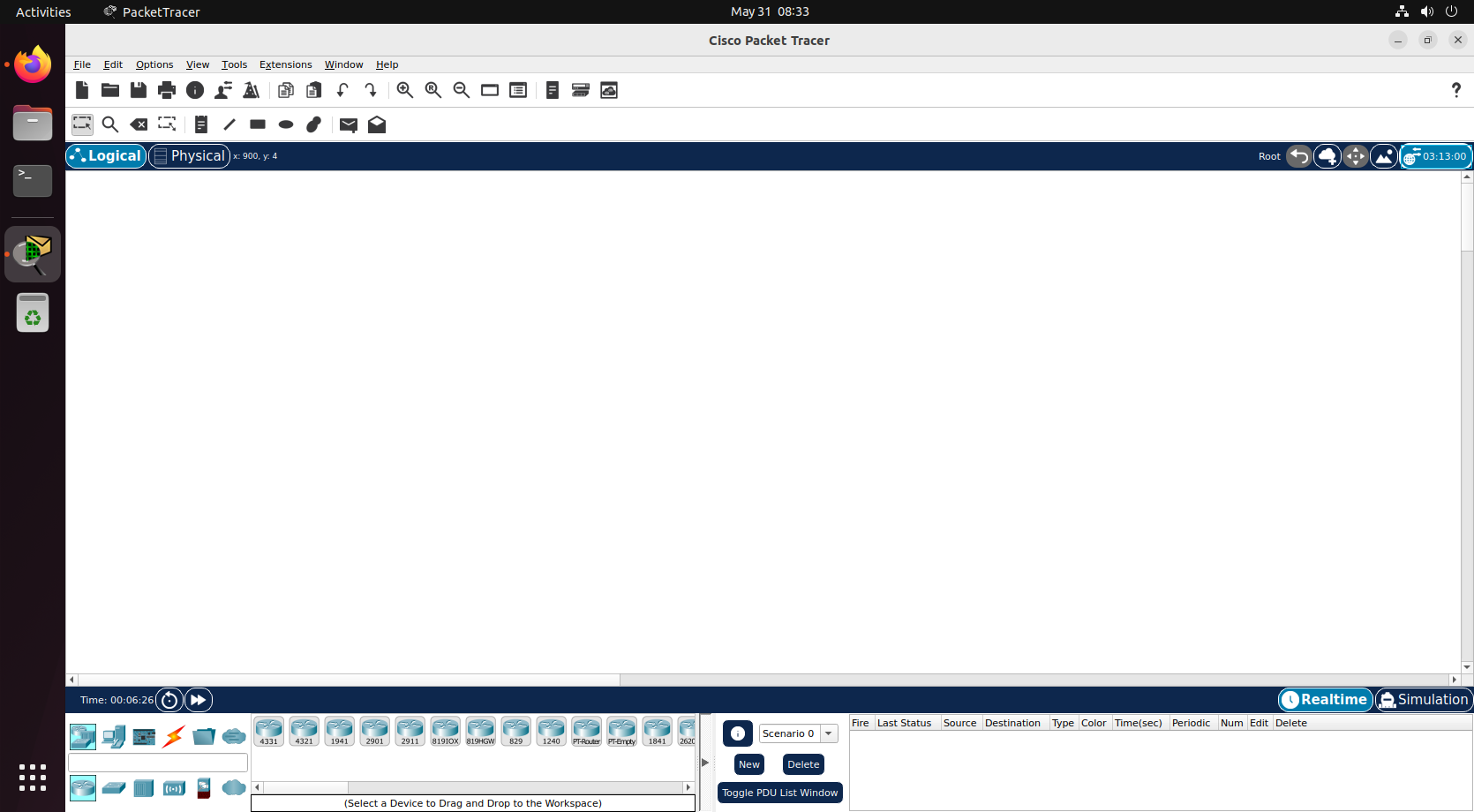The width and height of the screenshot is (1474, 812).
Task: Print using the printer toolbar icon
Action: click(167, 90)
